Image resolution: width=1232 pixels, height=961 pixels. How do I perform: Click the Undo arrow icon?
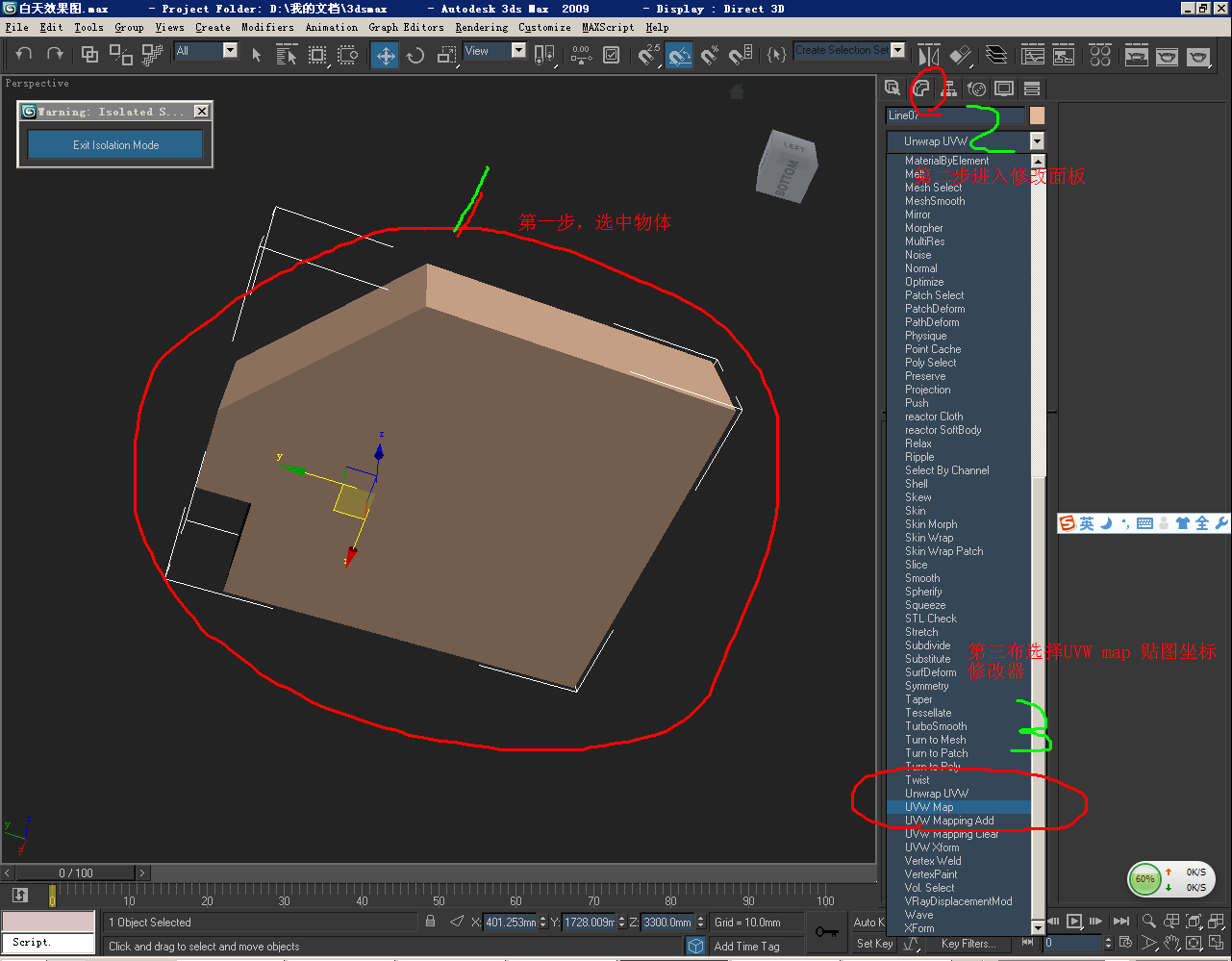24,55
